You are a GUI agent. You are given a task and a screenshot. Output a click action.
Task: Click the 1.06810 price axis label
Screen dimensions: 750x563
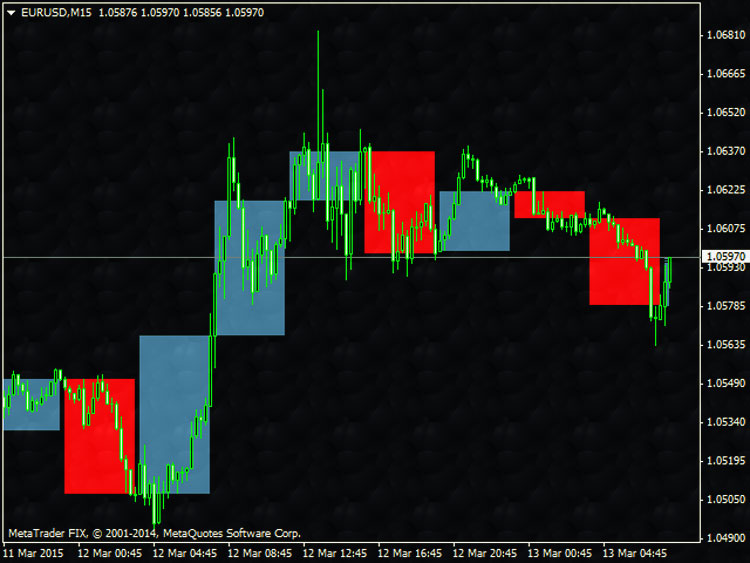[723, 34]
